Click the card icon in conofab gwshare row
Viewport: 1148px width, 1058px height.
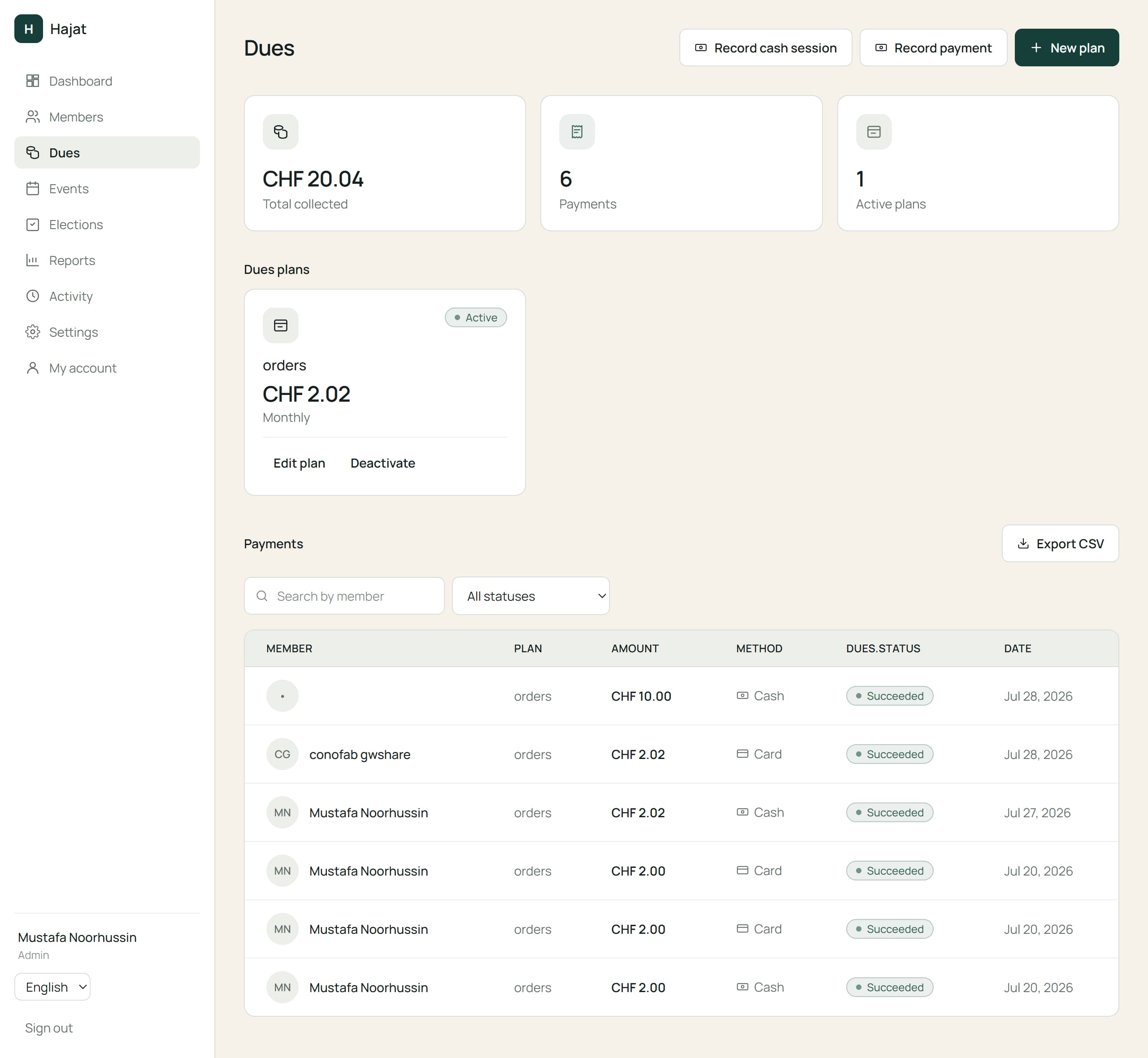(743, 754)
